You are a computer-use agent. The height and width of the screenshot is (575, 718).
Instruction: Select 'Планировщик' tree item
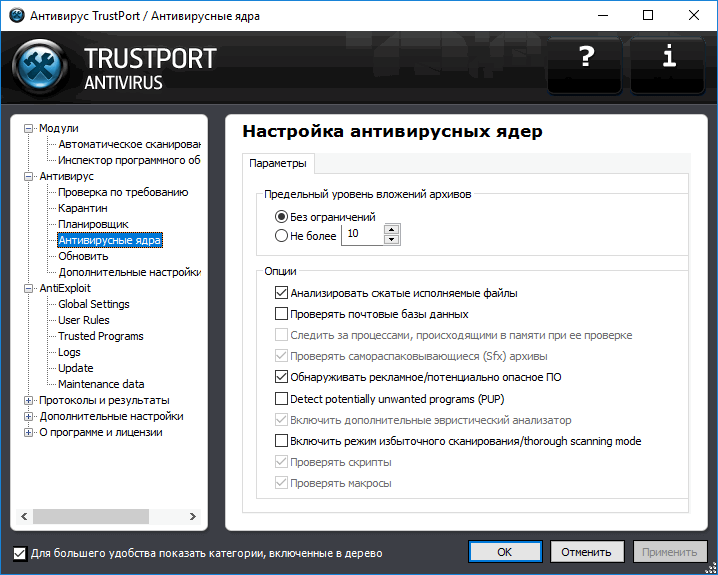(93, 224)
